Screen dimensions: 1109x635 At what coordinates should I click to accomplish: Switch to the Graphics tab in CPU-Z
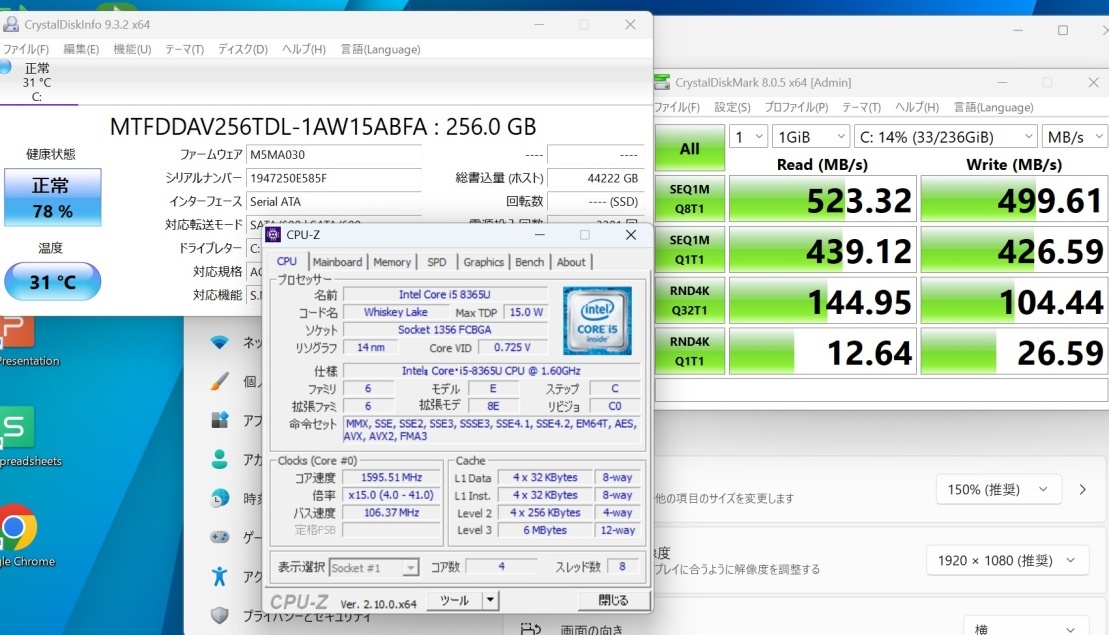[484, 262]
